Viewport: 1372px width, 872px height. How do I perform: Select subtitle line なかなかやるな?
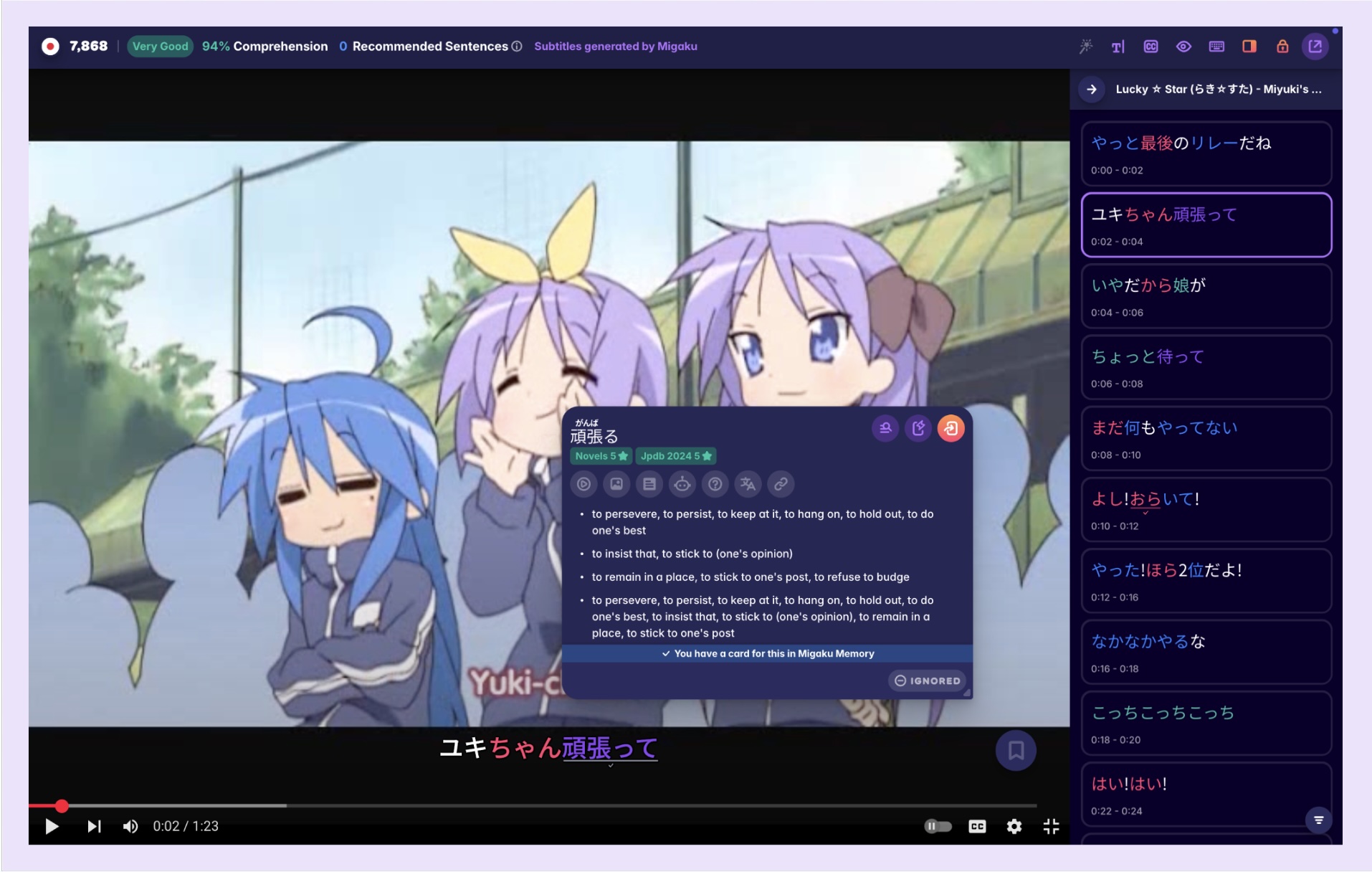tap(1206, 652)
